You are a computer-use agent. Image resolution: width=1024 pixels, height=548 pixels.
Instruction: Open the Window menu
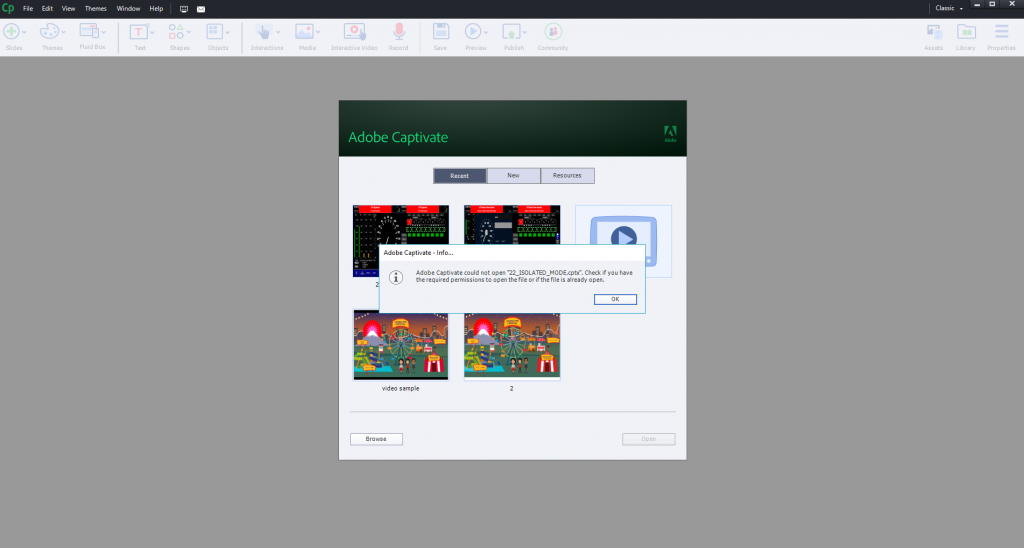[x=128, y=8]
